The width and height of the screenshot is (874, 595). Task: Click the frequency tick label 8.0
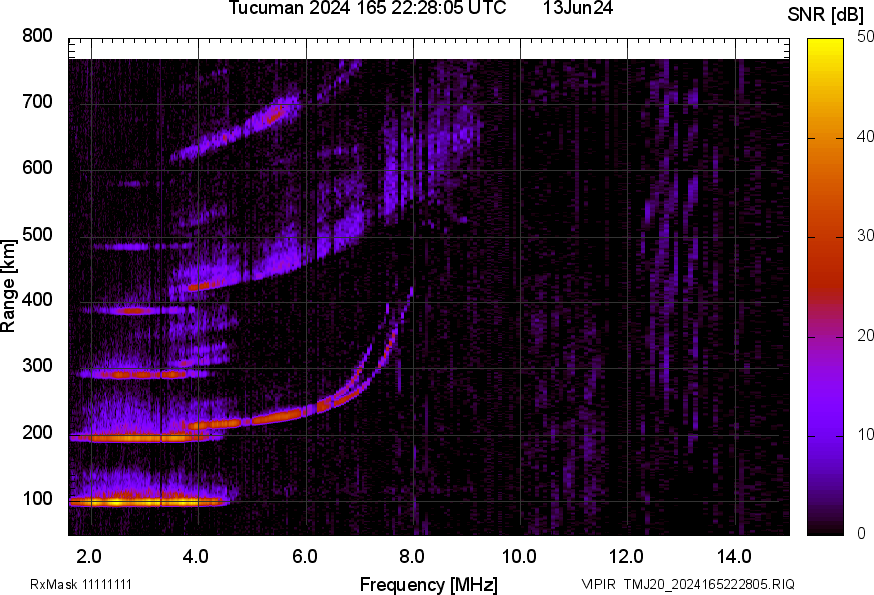click(411, 557)
